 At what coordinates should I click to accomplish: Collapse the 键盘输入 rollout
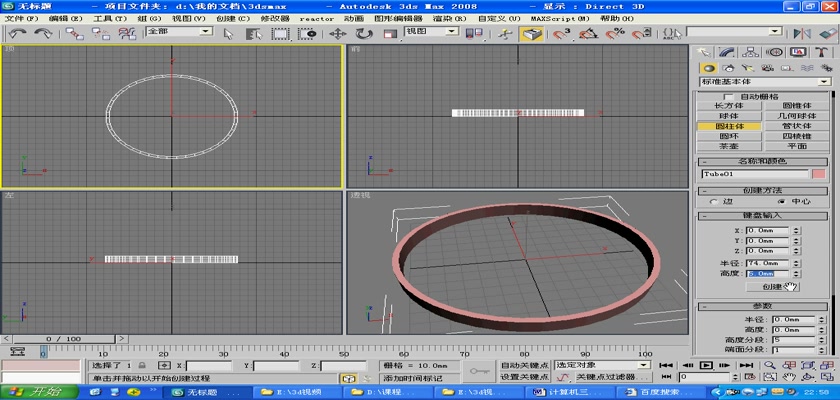pos(763,216)
